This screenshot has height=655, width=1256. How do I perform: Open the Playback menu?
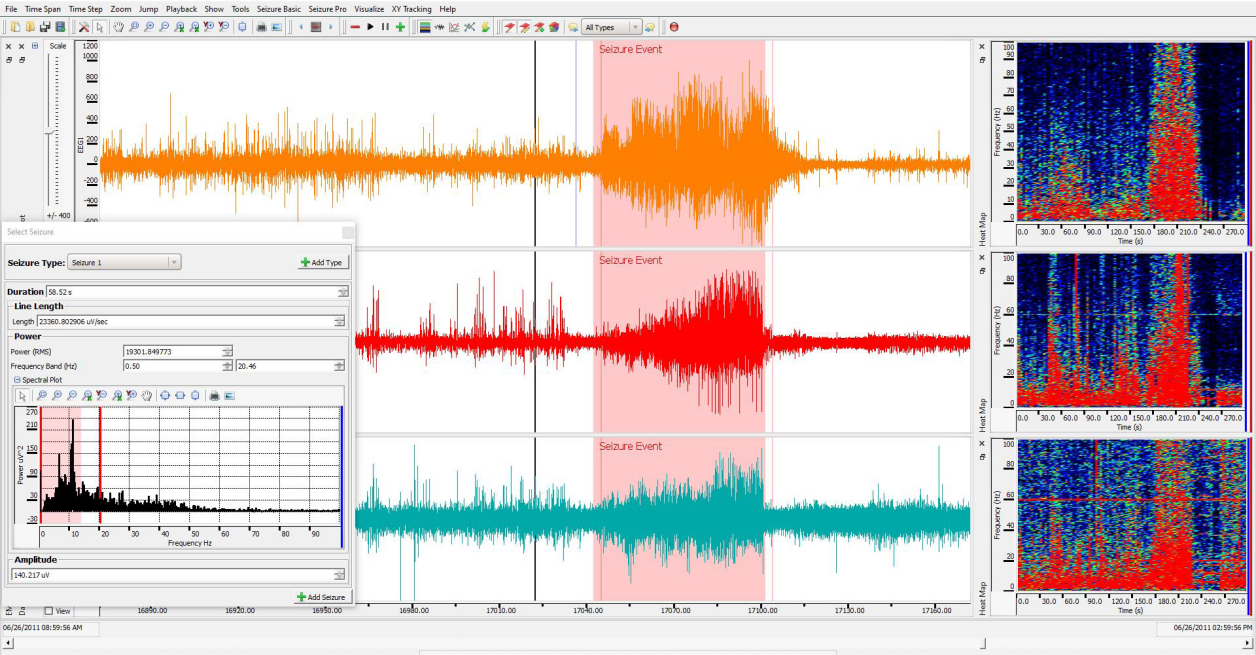182,9
